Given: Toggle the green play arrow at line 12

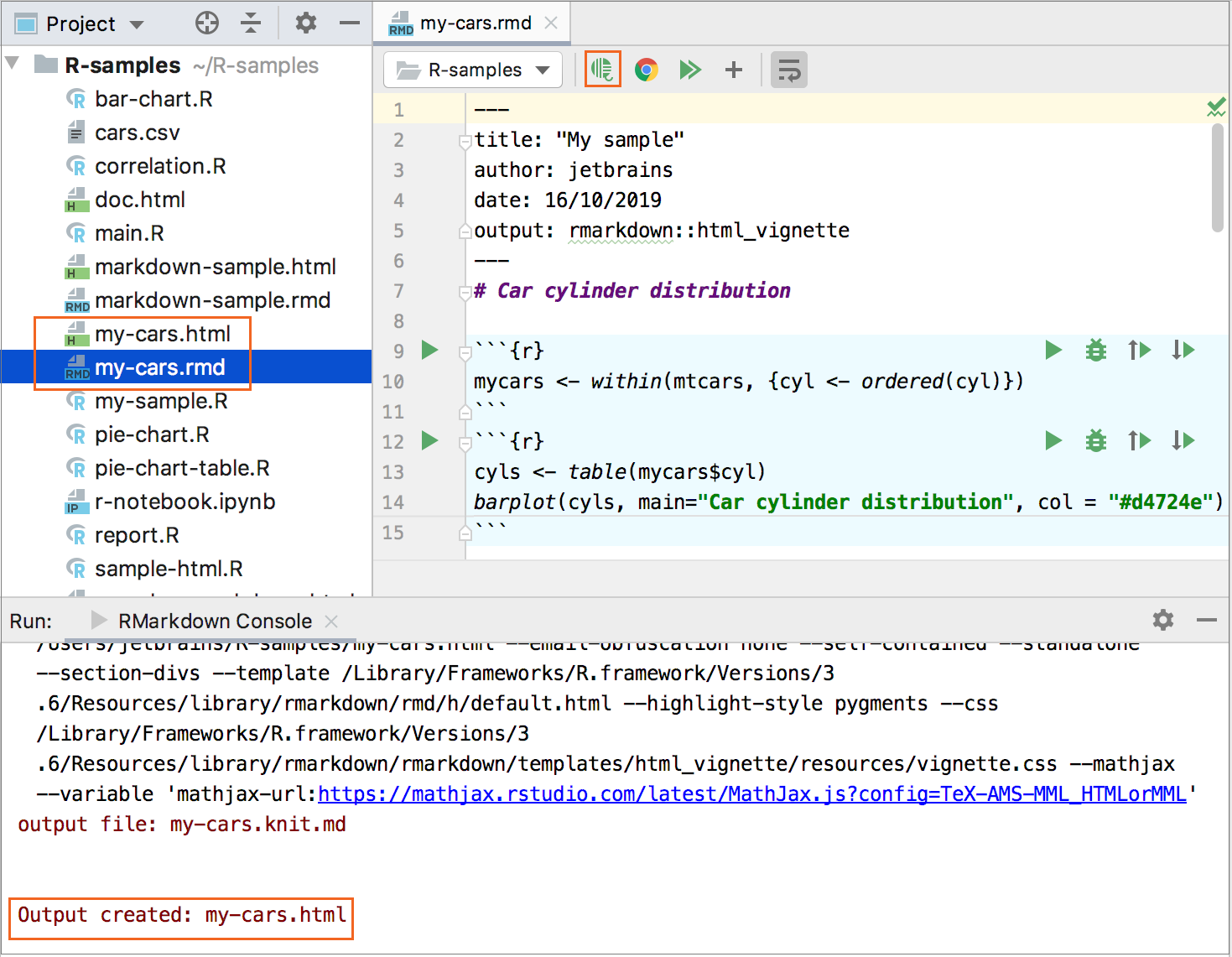Looking at the screenshot, I should pyautogui.click(x=429, y=440).
